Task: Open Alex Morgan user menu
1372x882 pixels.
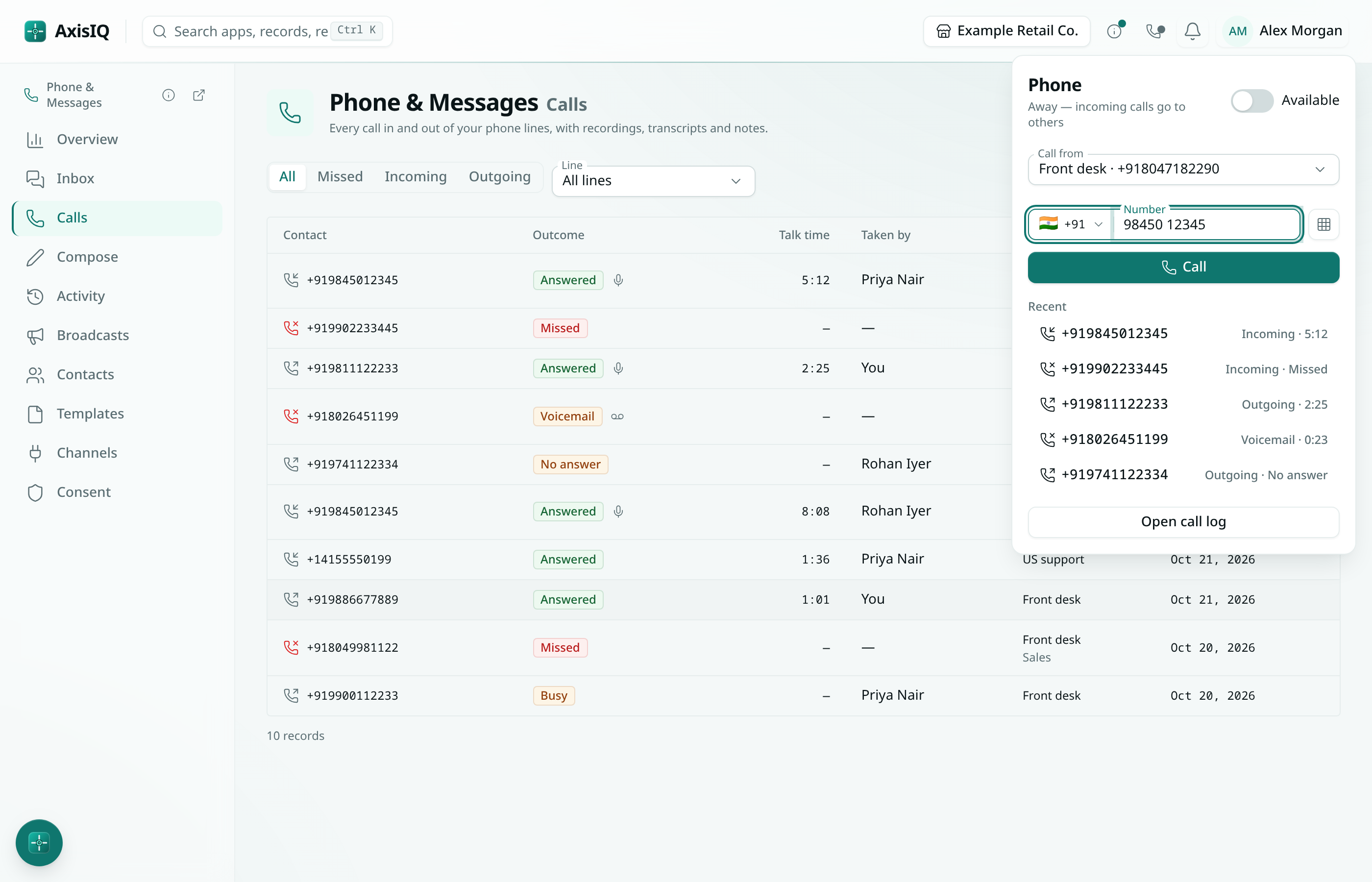Action: pyautogui.click(x=1283, y=31)
